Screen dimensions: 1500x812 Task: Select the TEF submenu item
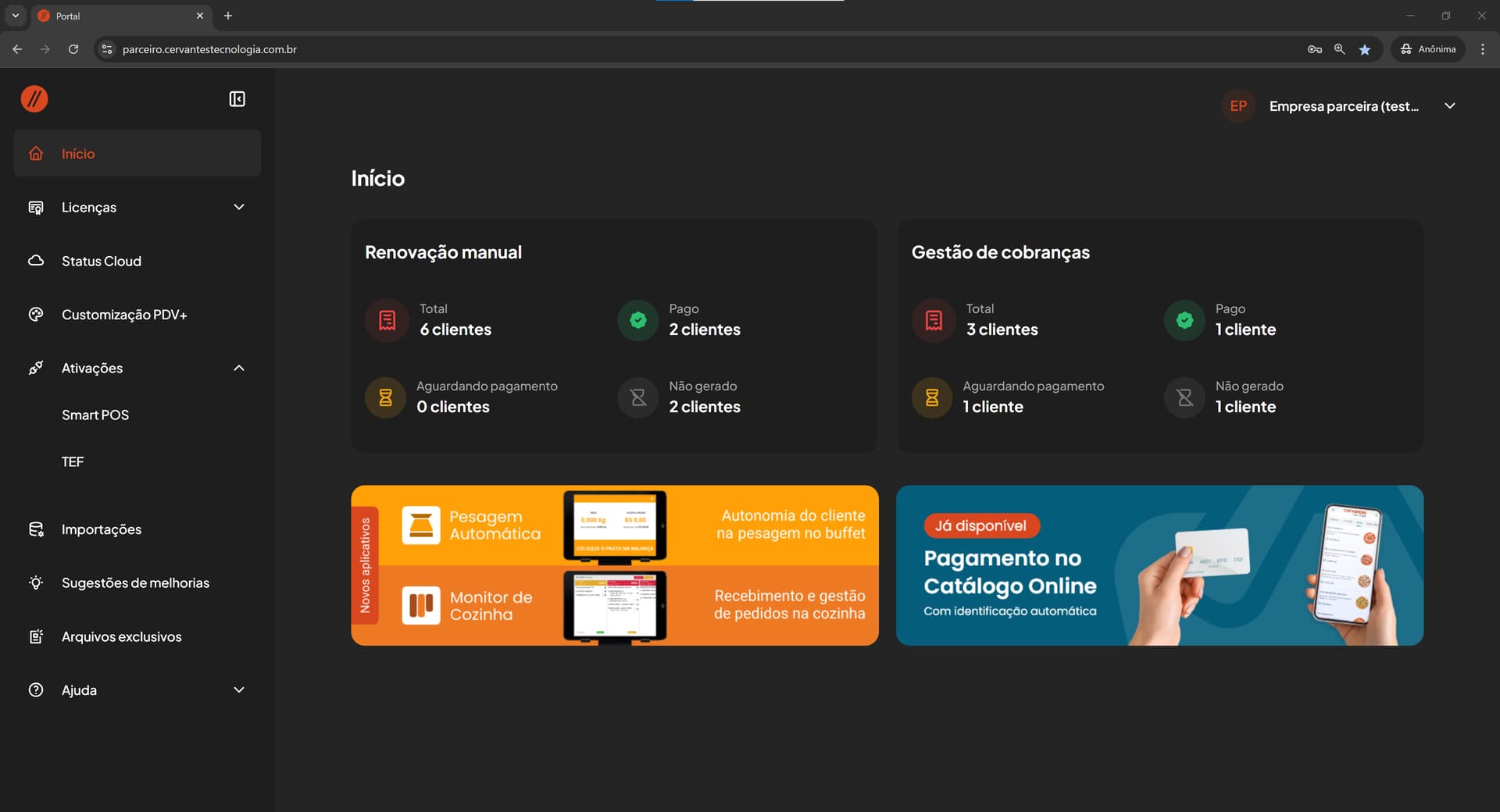point(73,462)
